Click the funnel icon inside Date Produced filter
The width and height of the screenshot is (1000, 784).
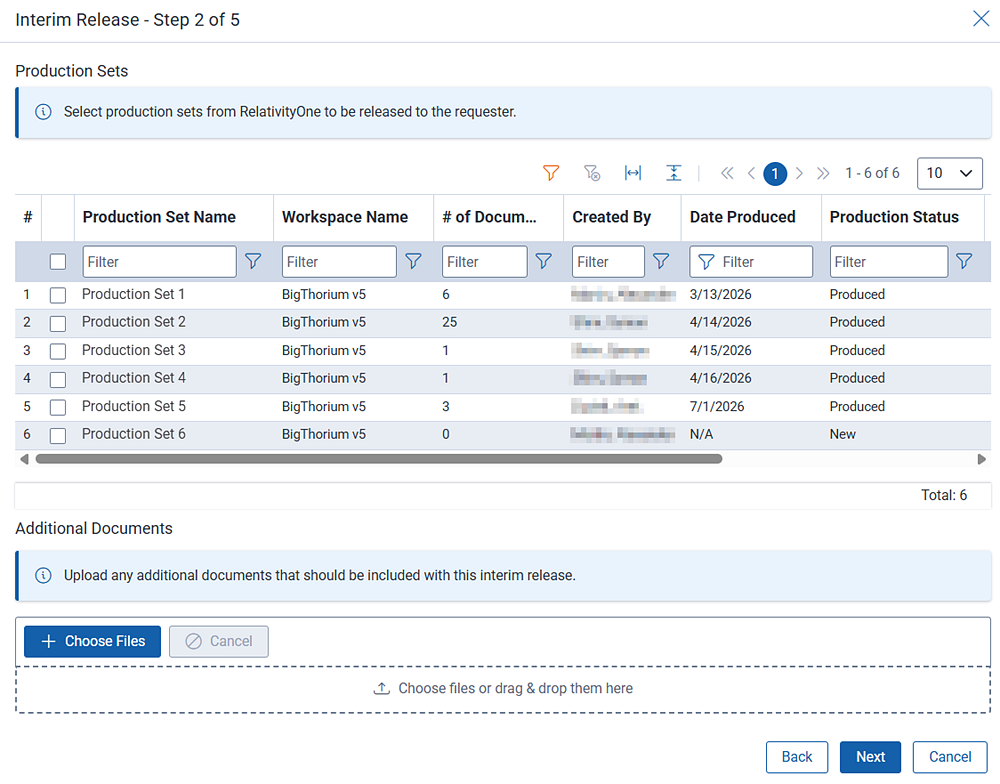click(x=706, y=262)
